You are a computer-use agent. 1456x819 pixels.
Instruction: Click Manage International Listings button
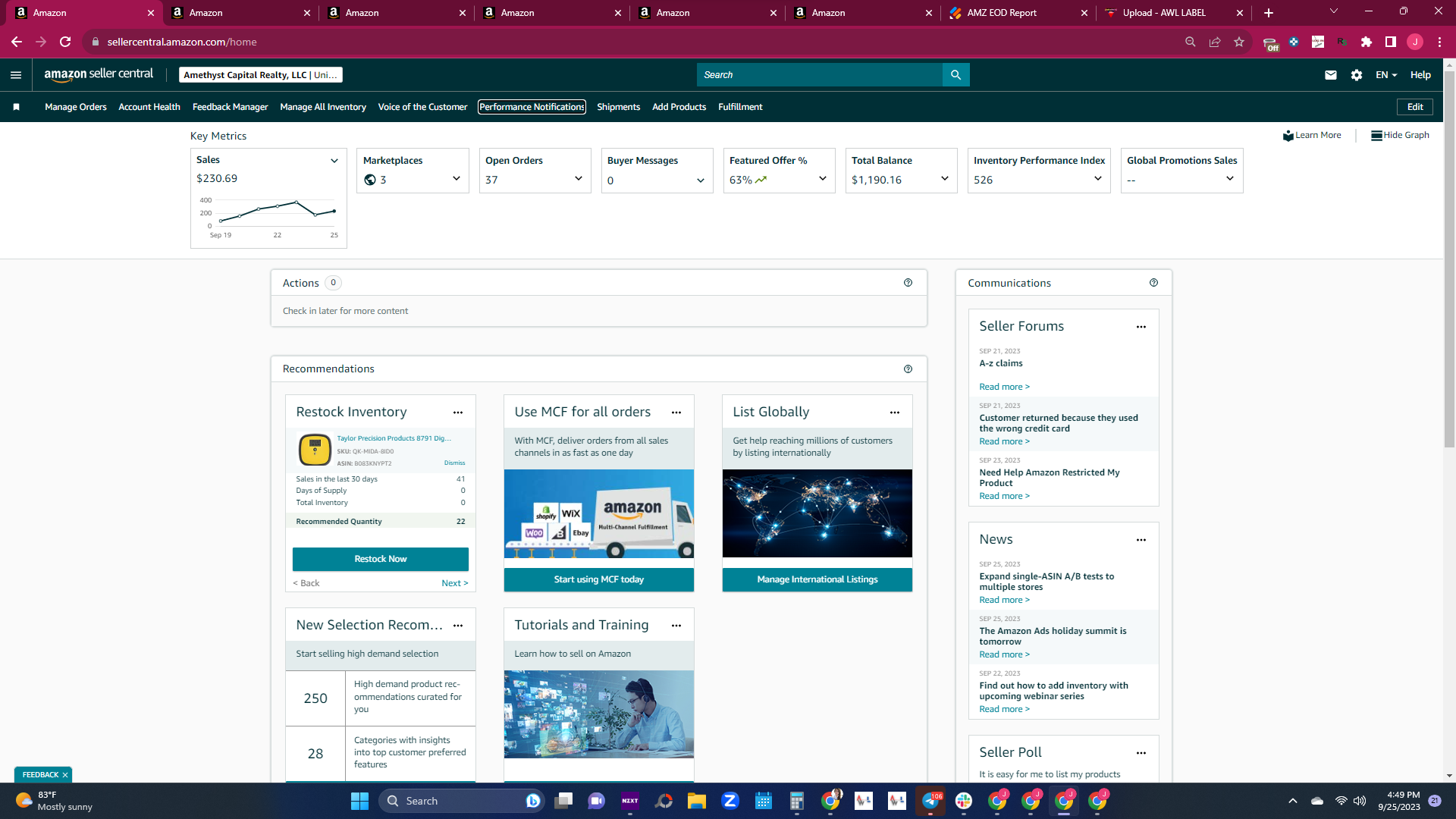coord(817,579)
